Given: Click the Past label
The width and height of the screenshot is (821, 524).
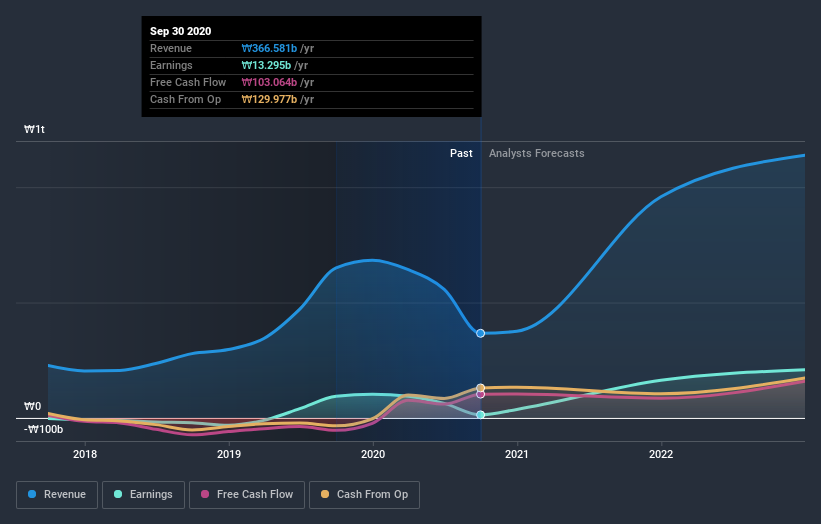Looking at the screenshot, I should click(x=461, y=153).
